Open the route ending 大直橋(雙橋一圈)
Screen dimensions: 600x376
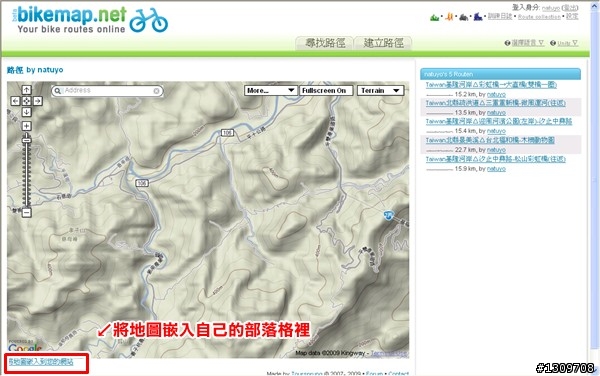(491, 85)
